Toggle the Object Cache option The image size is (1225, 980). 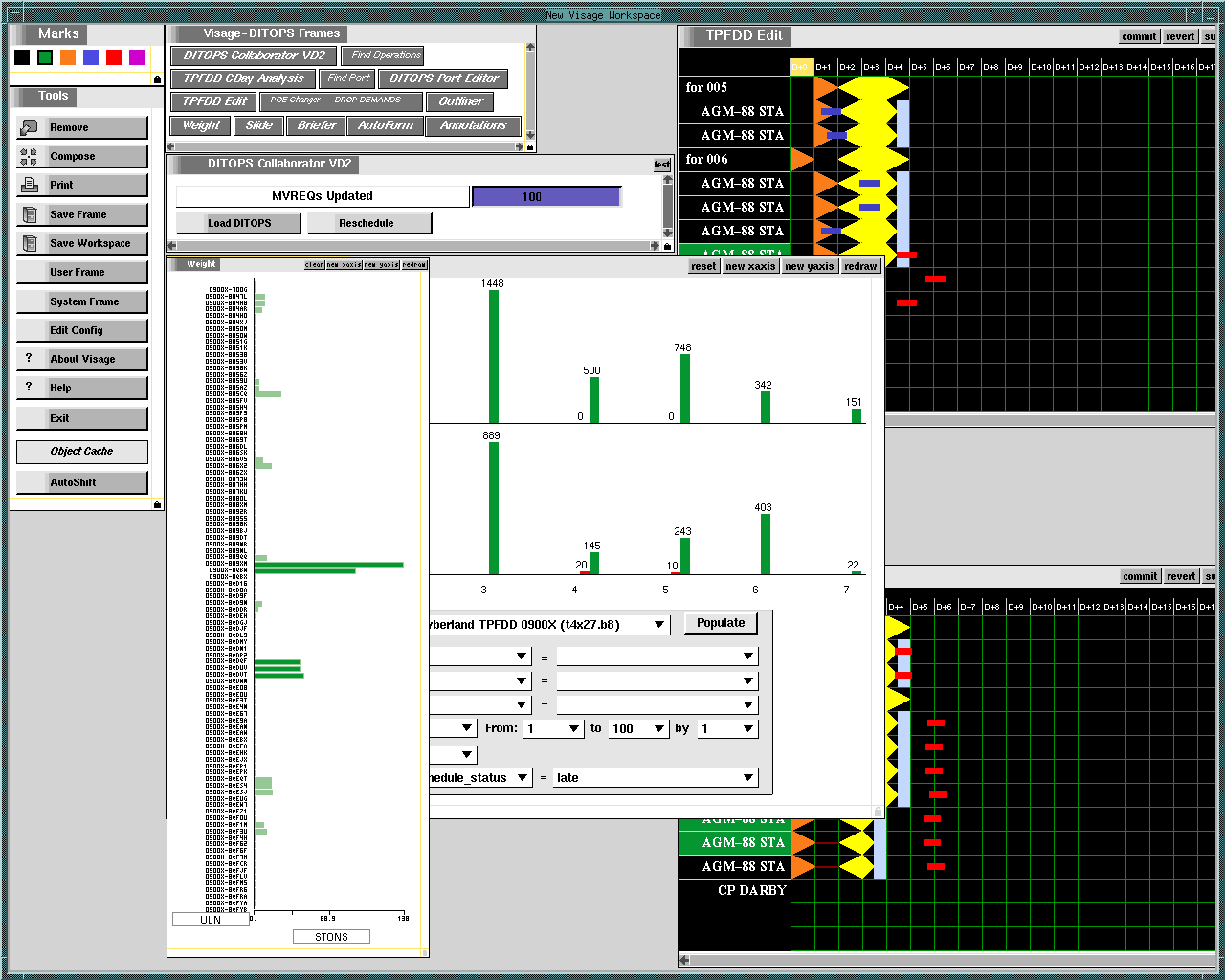(x=81, y=451)
